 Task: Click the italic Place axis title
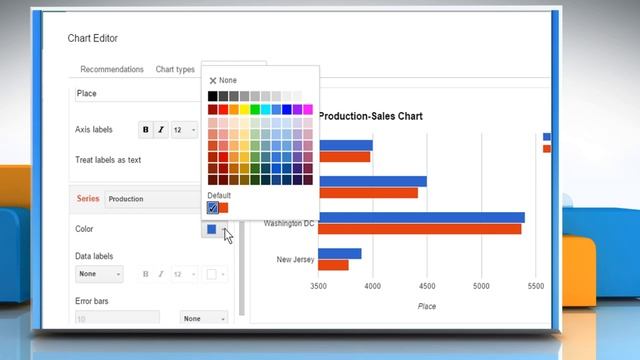[427, 307]
